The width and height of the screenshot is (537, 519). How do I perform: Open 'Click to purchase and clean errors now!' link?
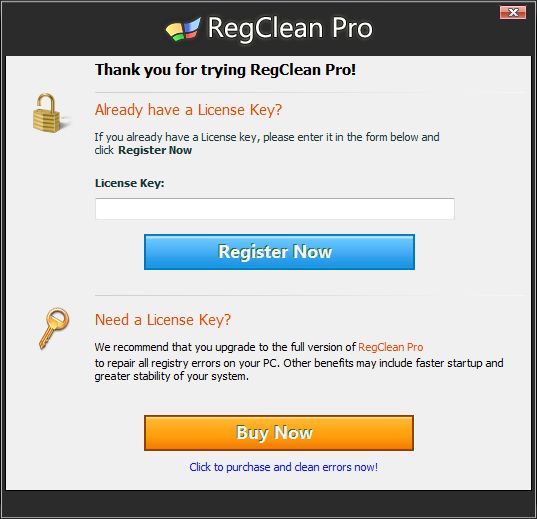(x=284, y=467)
